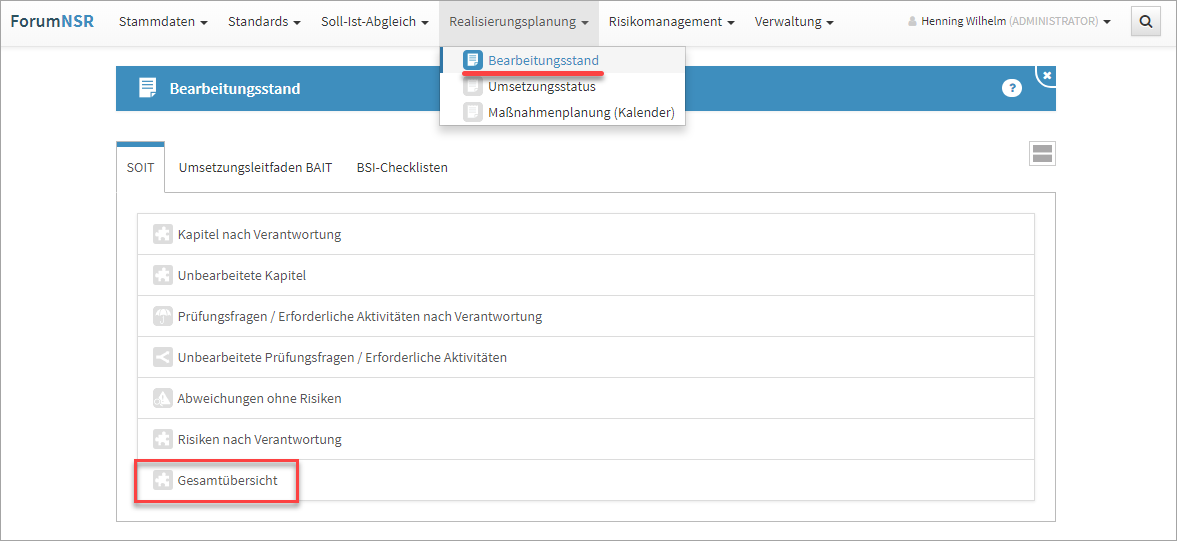Click the icon beside Kapitel nach Verantwortung

coord(162,234)
